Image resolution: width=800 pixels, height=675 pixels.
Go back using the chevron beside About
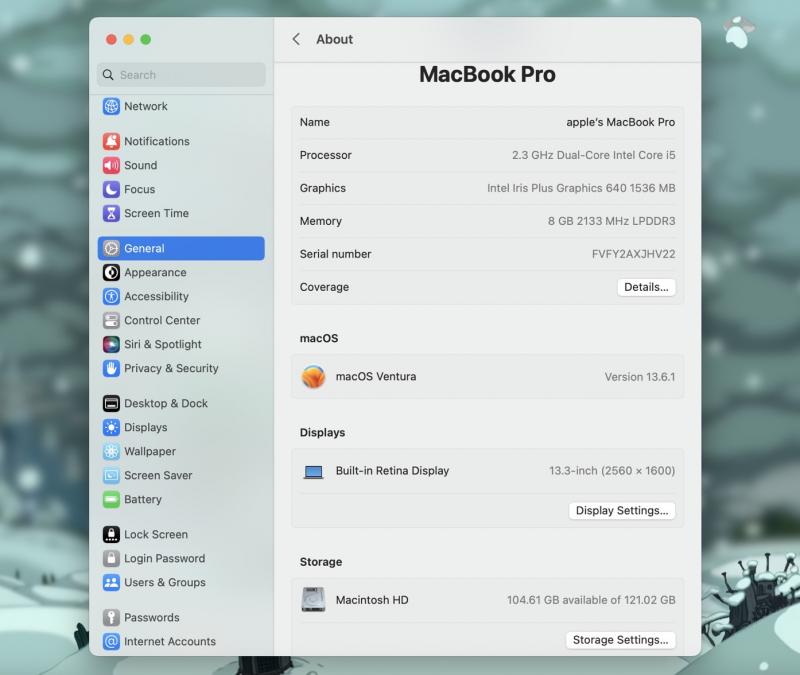pyautogui.click(x=296, y=39)
